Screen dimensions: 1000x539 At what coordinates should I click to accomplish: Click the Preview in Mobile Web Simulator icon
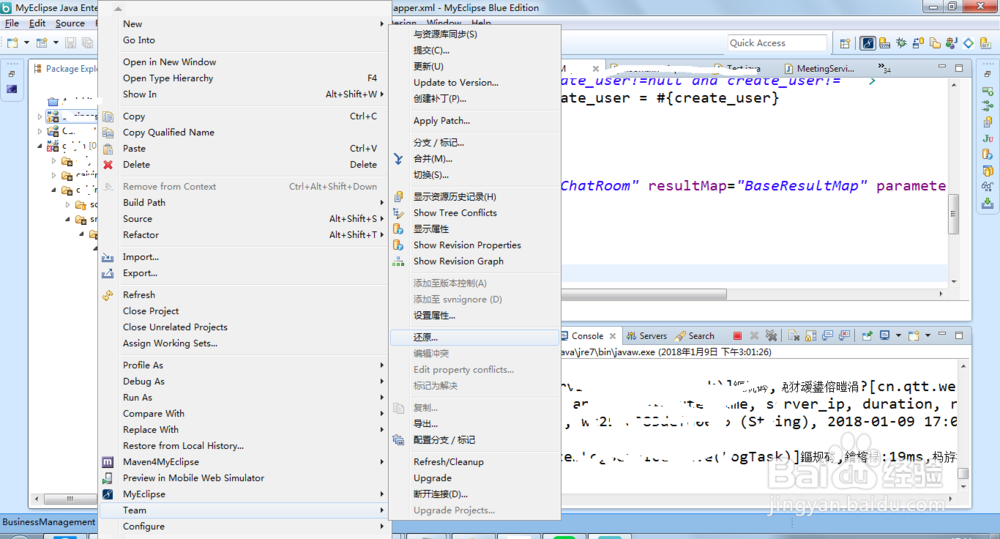(108, 478)
